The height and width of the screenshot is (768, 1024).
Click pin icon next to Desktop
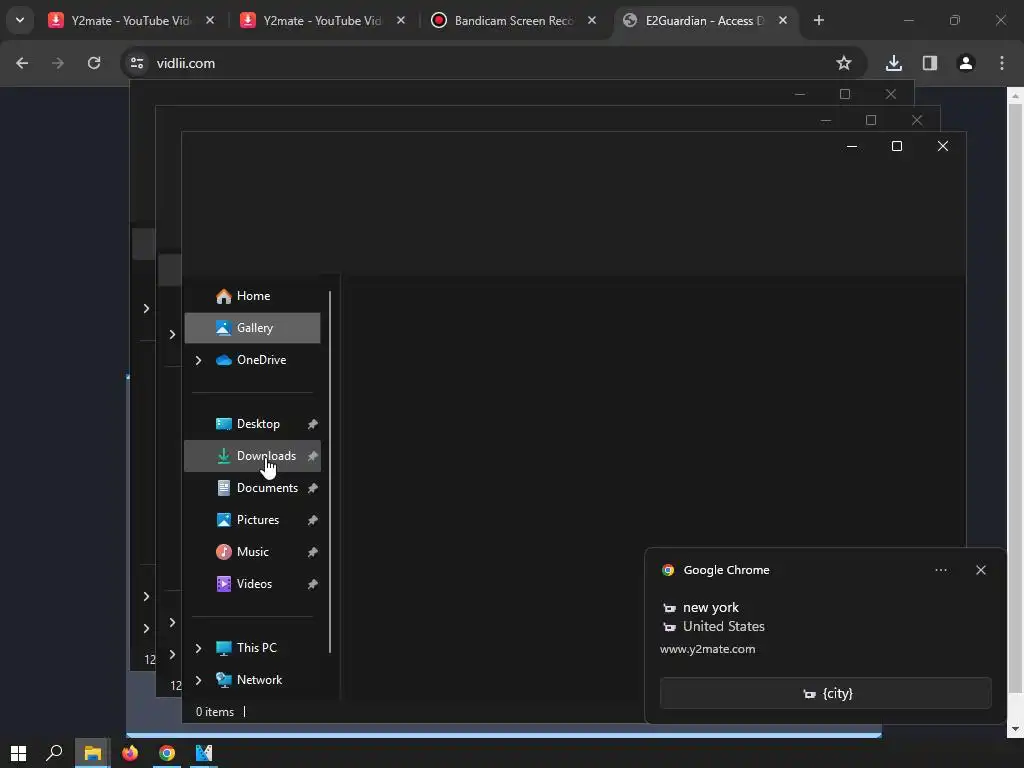(x=313, y=424)
